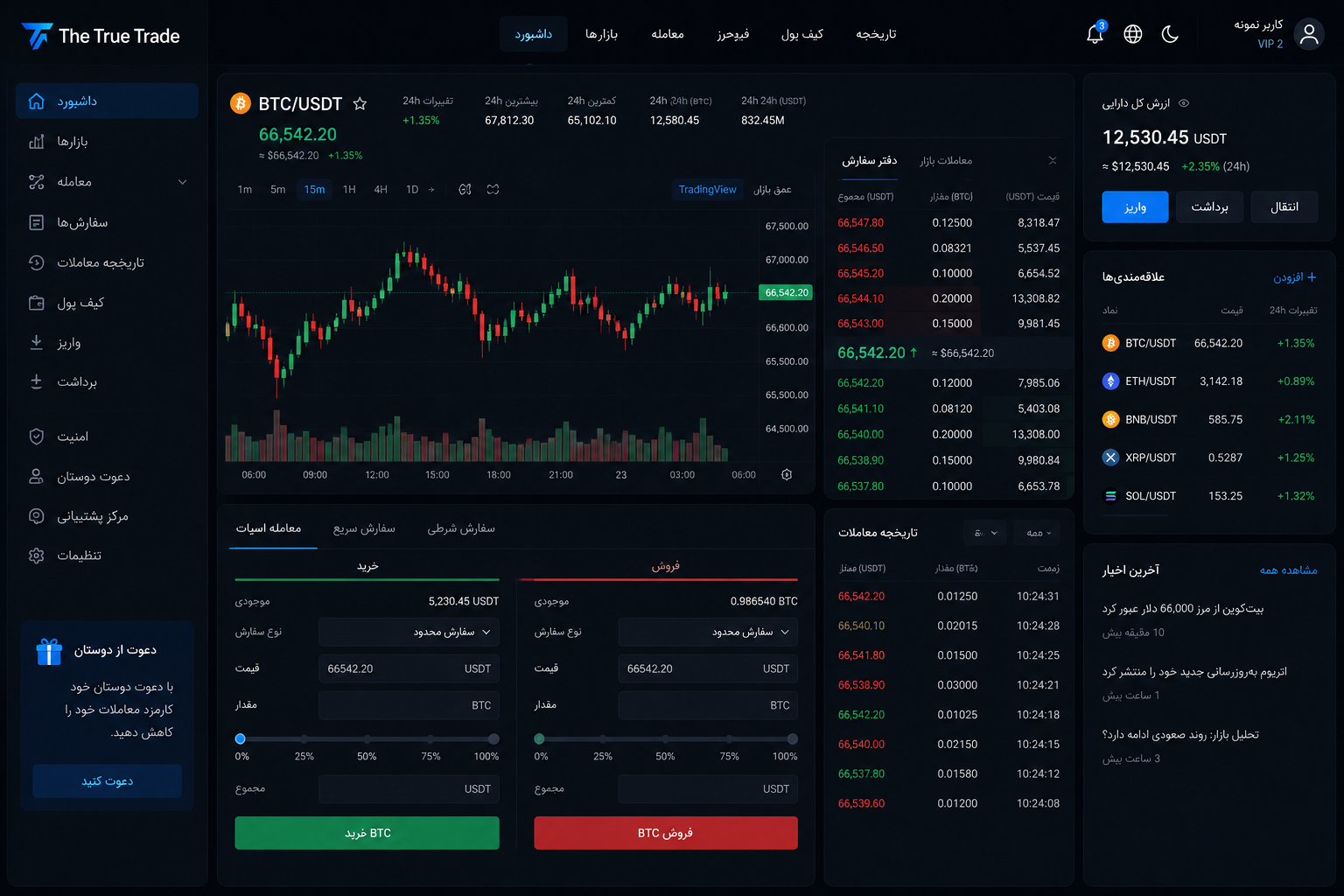Switch to the معاملات بازار tab
The image size is (1344, 896).
(x=946, y=161)
